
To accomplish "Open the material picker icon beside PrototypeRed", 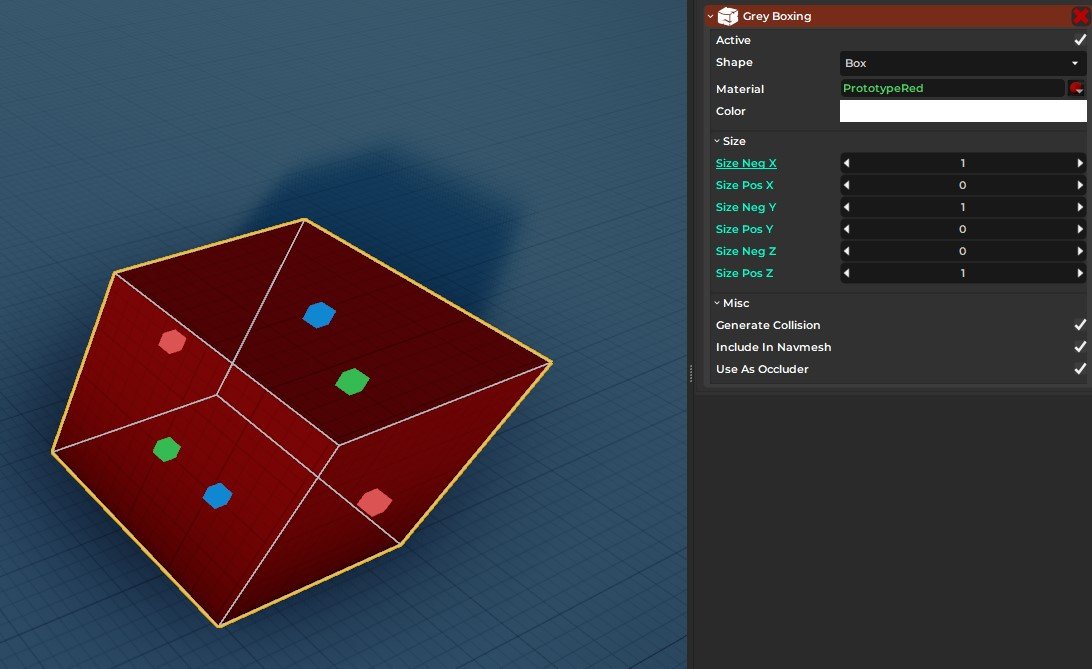I will [x=1077, y=88].
